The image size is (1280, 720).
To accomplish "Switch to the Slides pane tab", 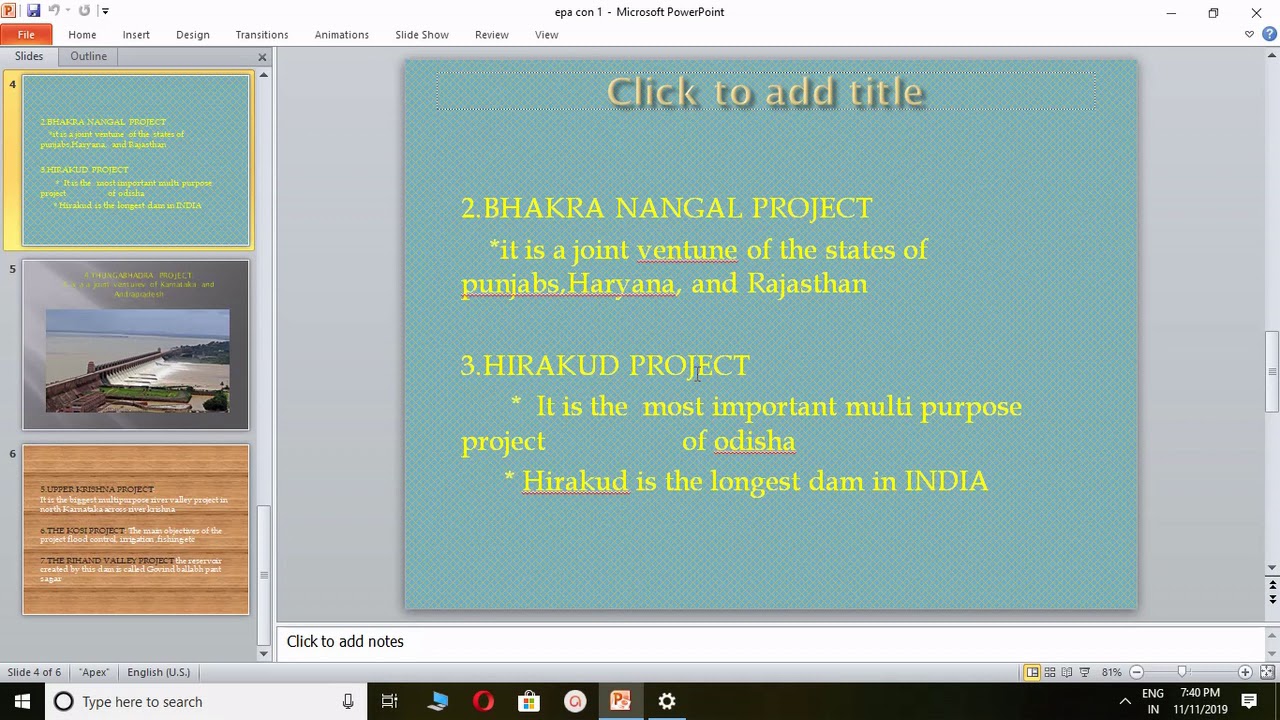I will tap(29, 56).
